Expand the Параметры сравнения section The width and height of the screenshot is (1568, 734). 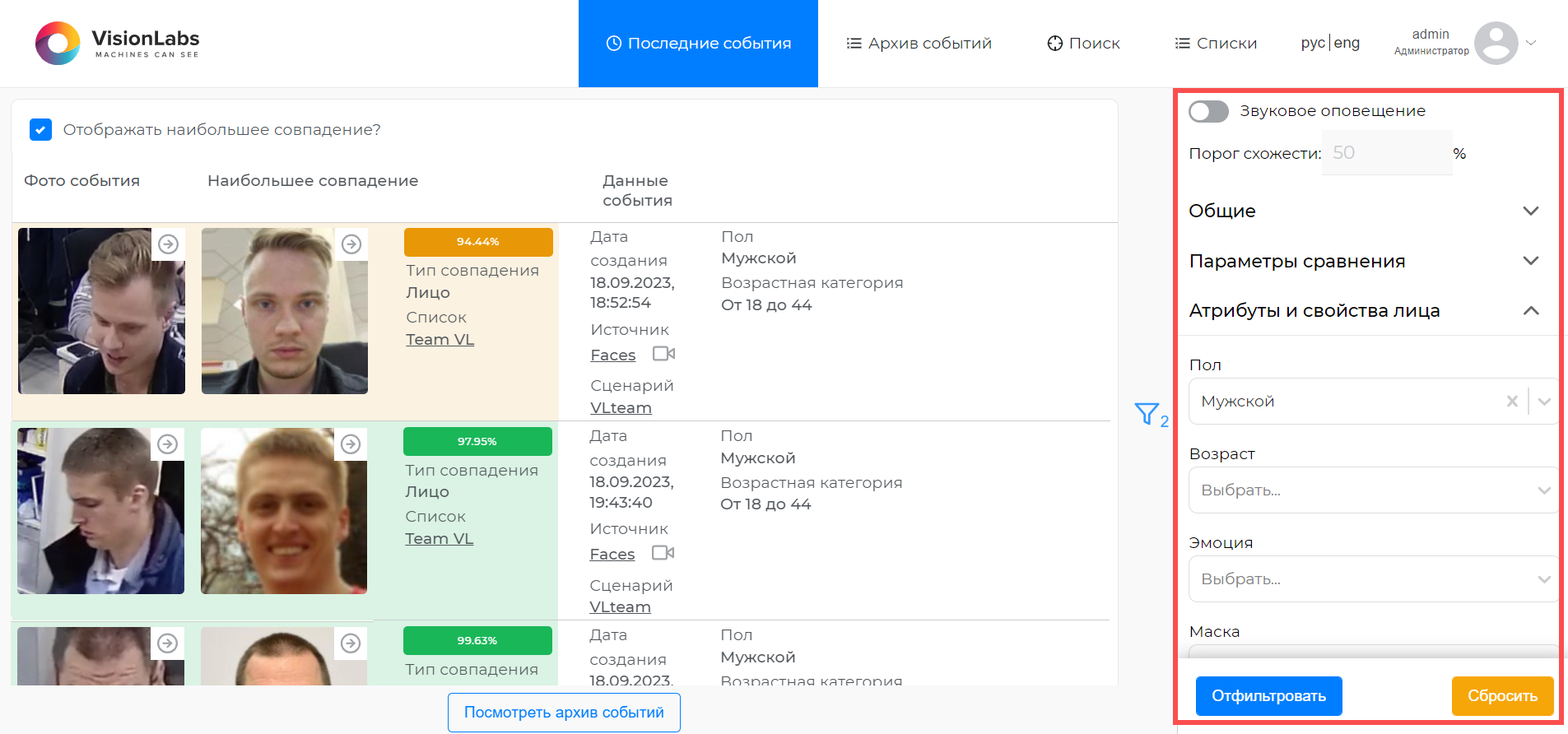click(x=1366, y=261)
